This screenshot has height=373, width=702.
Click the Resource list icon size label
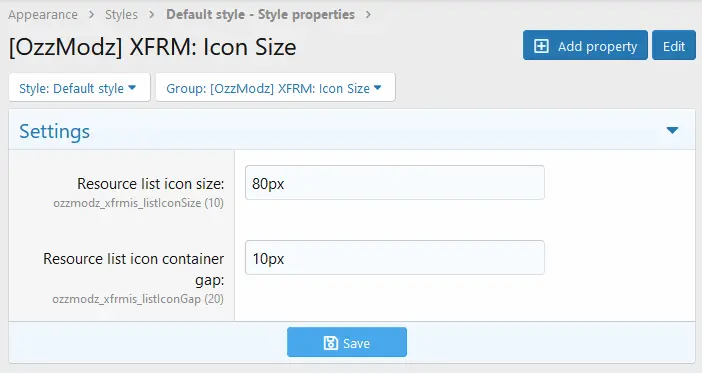(150, 184)
